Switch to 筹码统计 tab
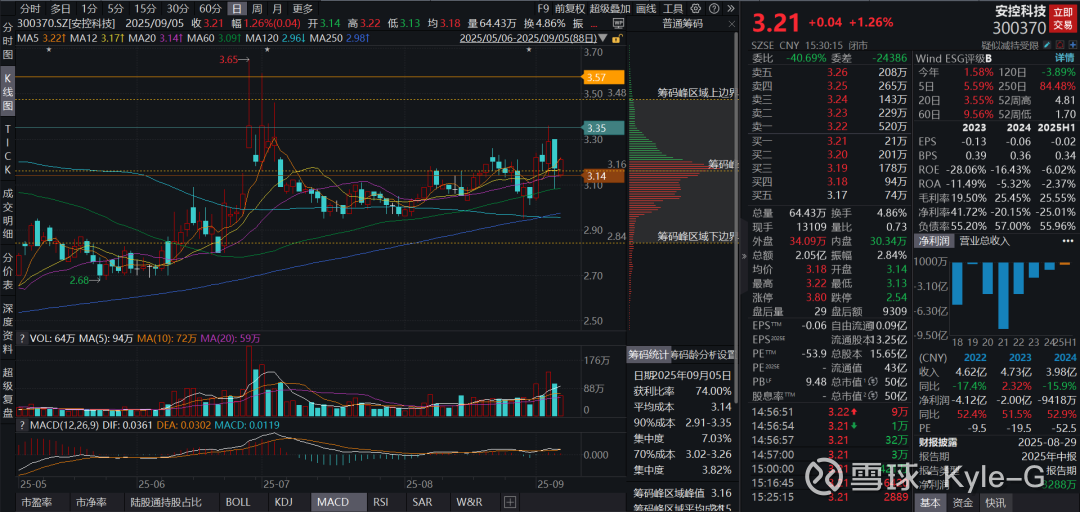Viewport: 1080px width, 512px height. [648, 355]
